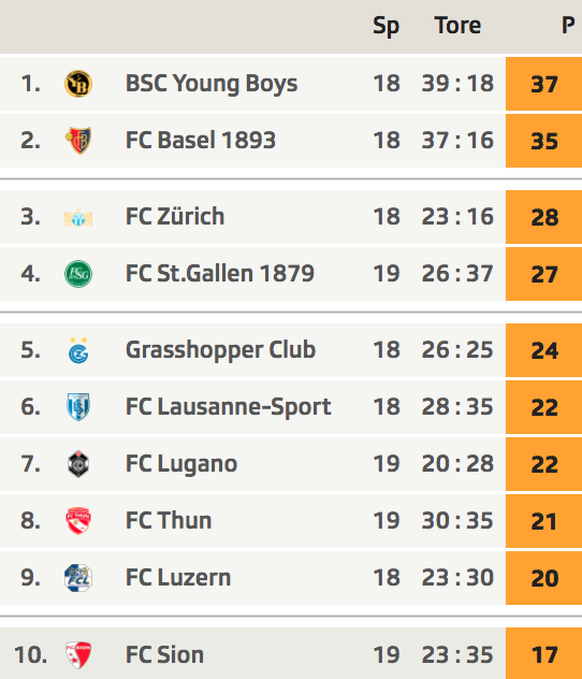This screenshot has height=679, width=582.
Task: Open the FC Lausanne-Sport shield icon
Action: 78,407
